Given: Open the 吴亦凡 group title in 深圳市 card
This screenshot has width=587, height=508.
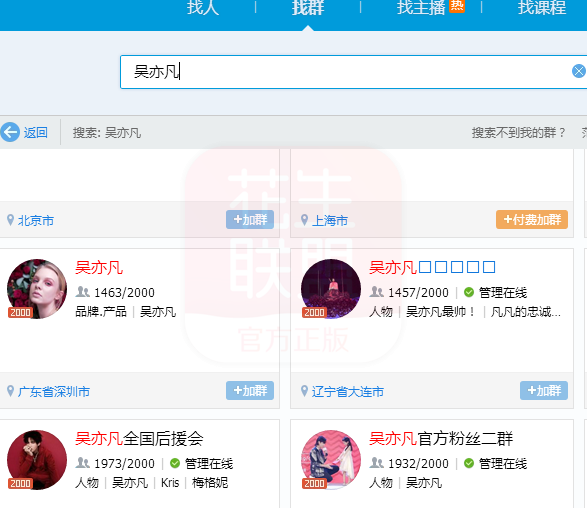Looking at the screenshot, I should [99, 268].
